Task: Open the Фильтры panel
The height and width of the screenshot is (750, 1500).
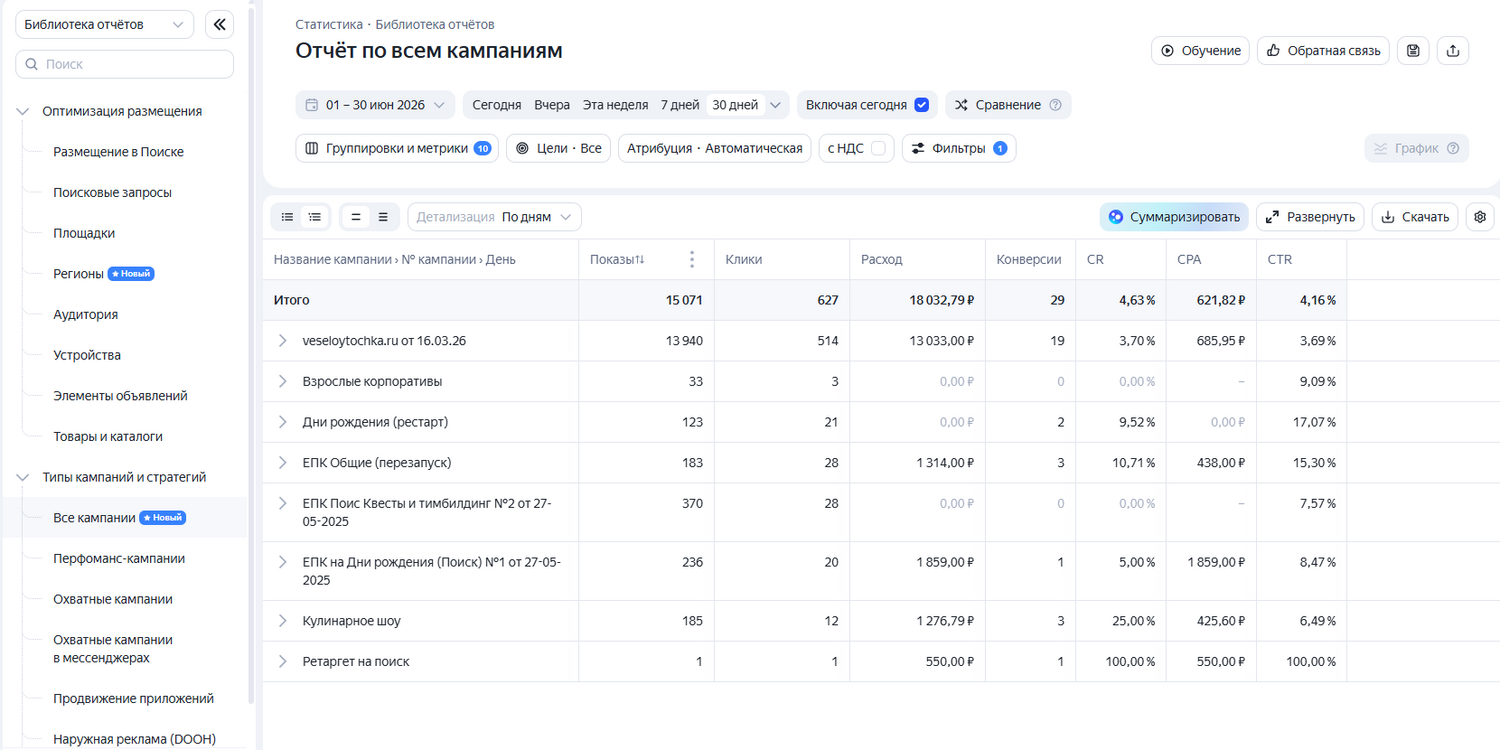Action: 959,149
